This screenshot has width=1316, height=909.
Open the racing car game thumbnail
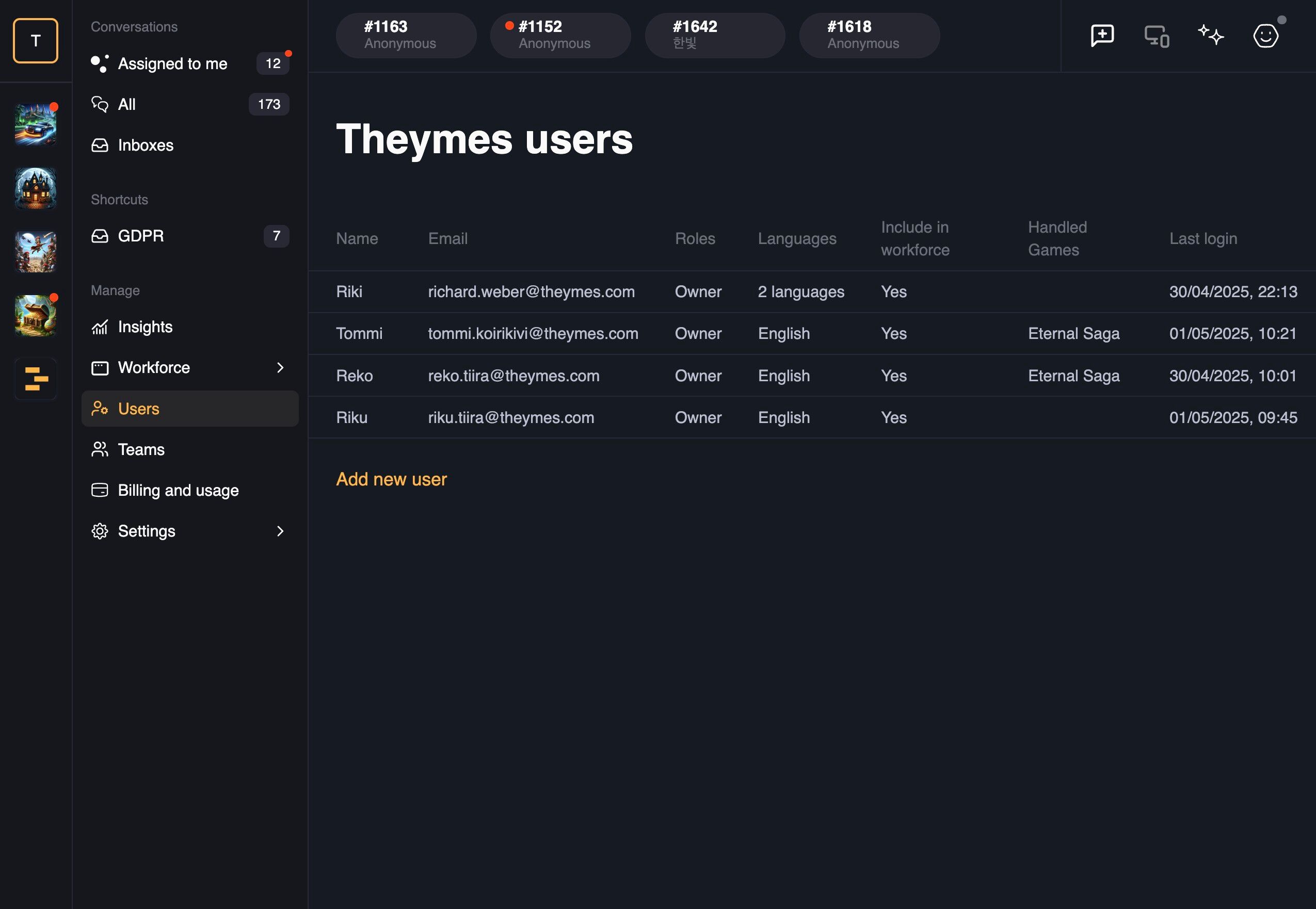click(x=35, y=125)
